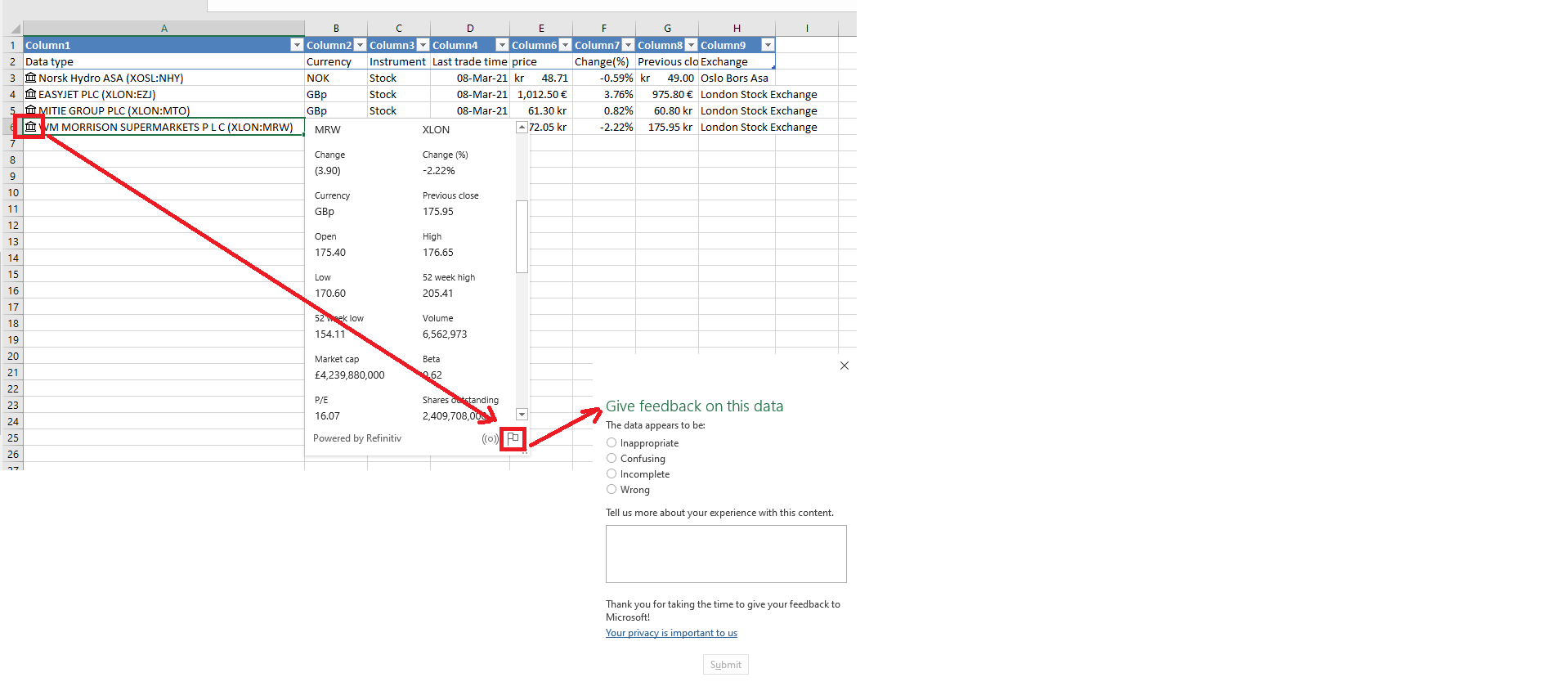1568x700 pixels.
Task: Click the broadcast icon beside the flag
Action: pos(490,438)
